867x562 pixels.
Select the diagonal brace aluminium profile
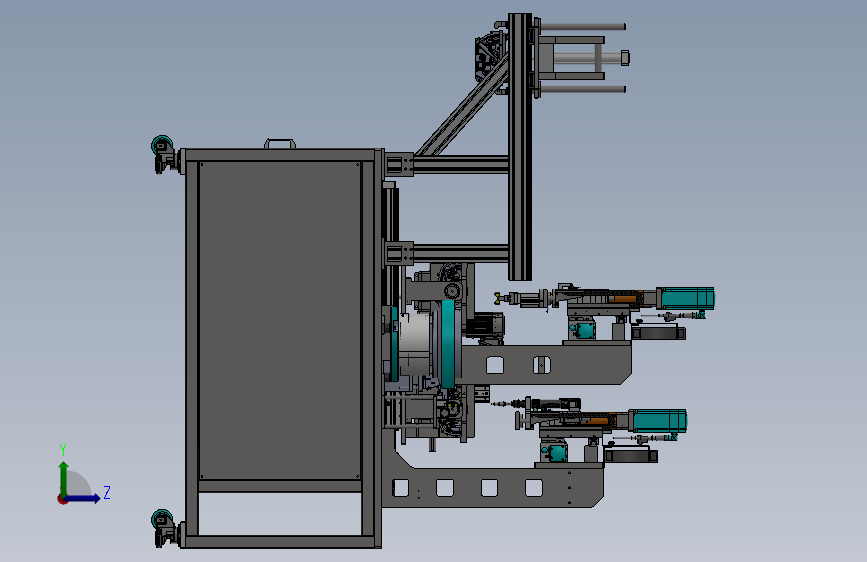[463, 107]
